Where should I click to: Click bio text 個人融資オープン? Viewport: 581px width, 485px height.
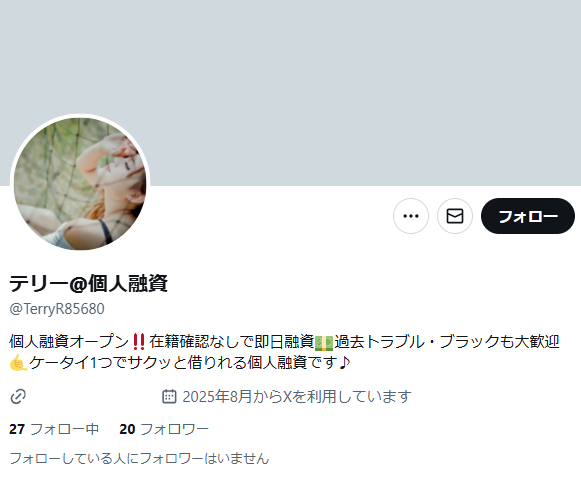(x=69, y=342)
